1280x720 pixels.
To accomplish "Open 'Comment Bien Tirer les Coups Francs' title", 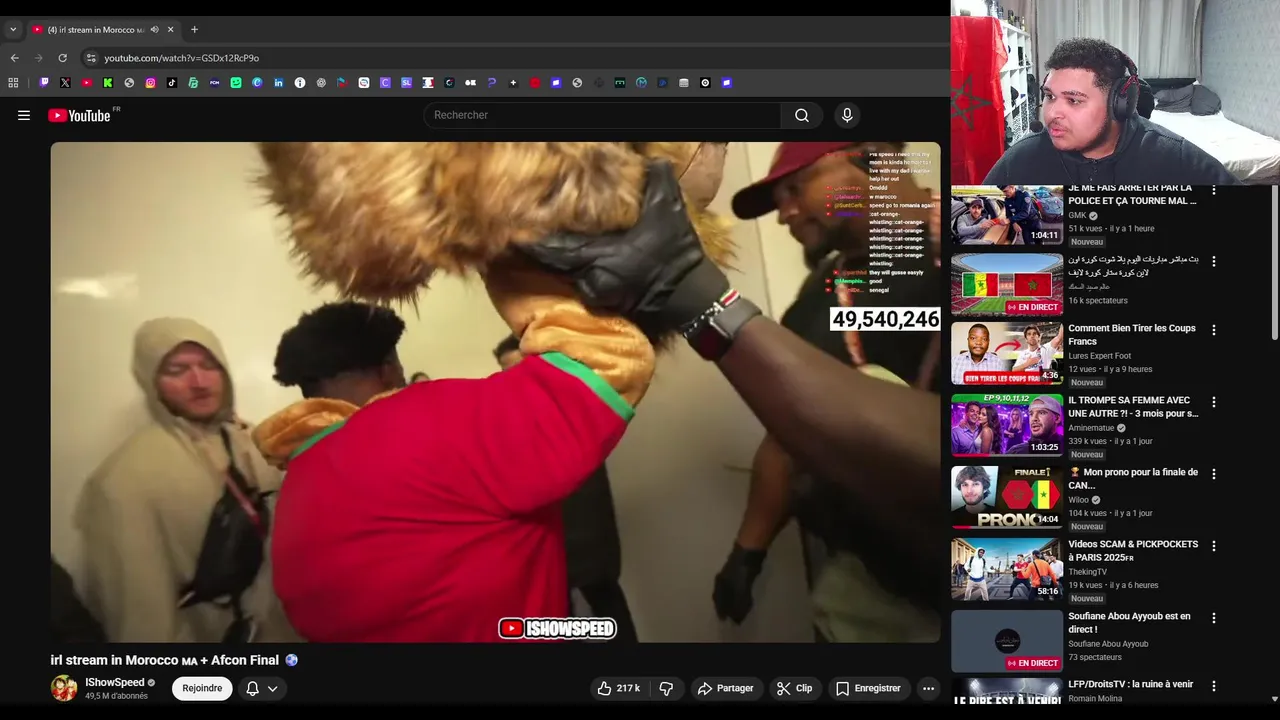I will tap(1132, 335).
